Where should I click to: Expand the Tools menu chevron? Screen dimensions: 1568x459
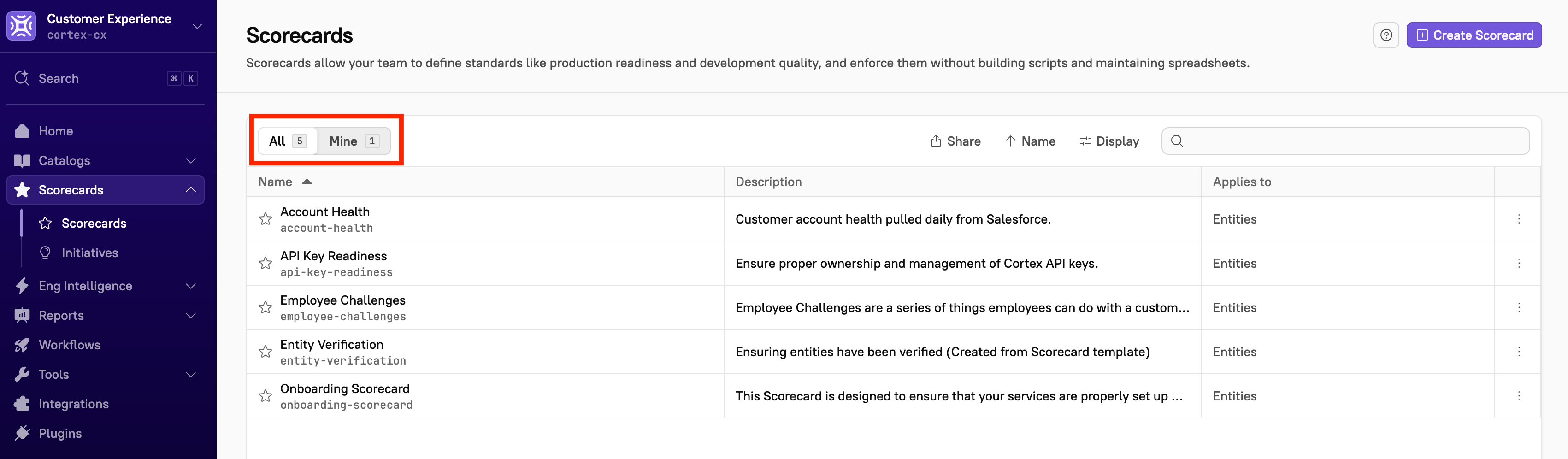190,374
